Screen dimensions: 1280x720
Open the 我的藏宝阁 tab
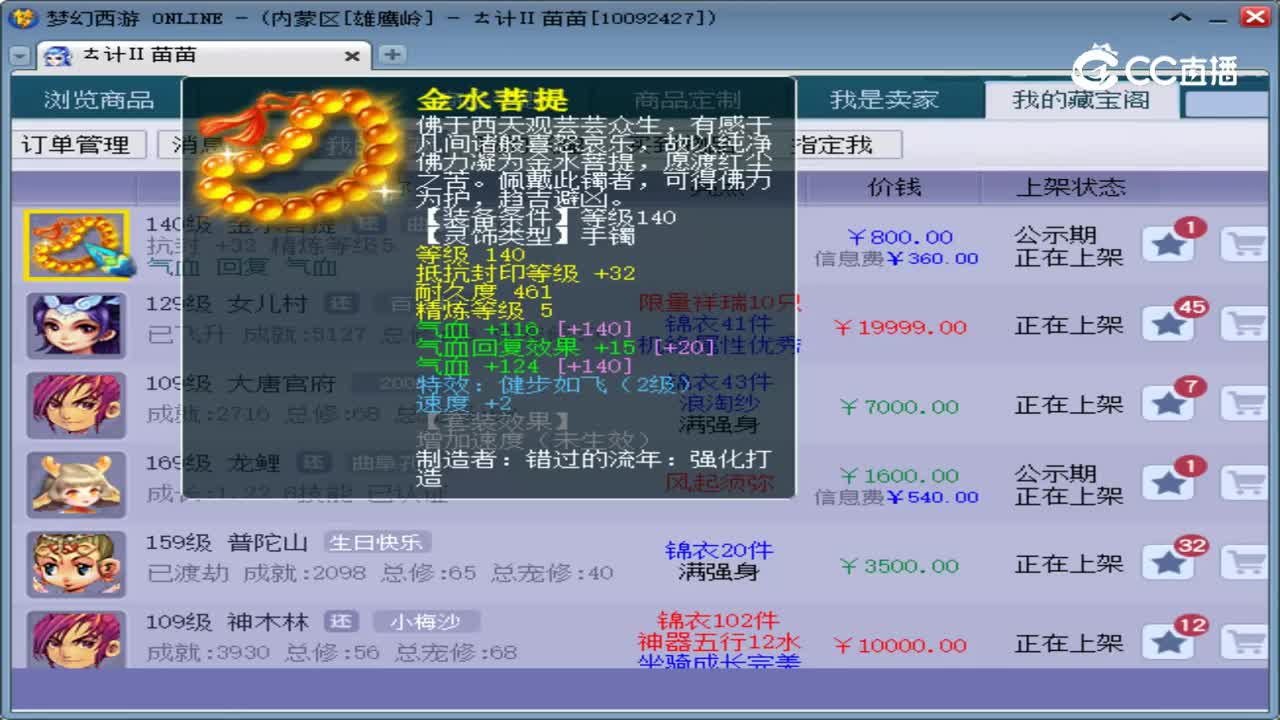tap(1081, 99)
